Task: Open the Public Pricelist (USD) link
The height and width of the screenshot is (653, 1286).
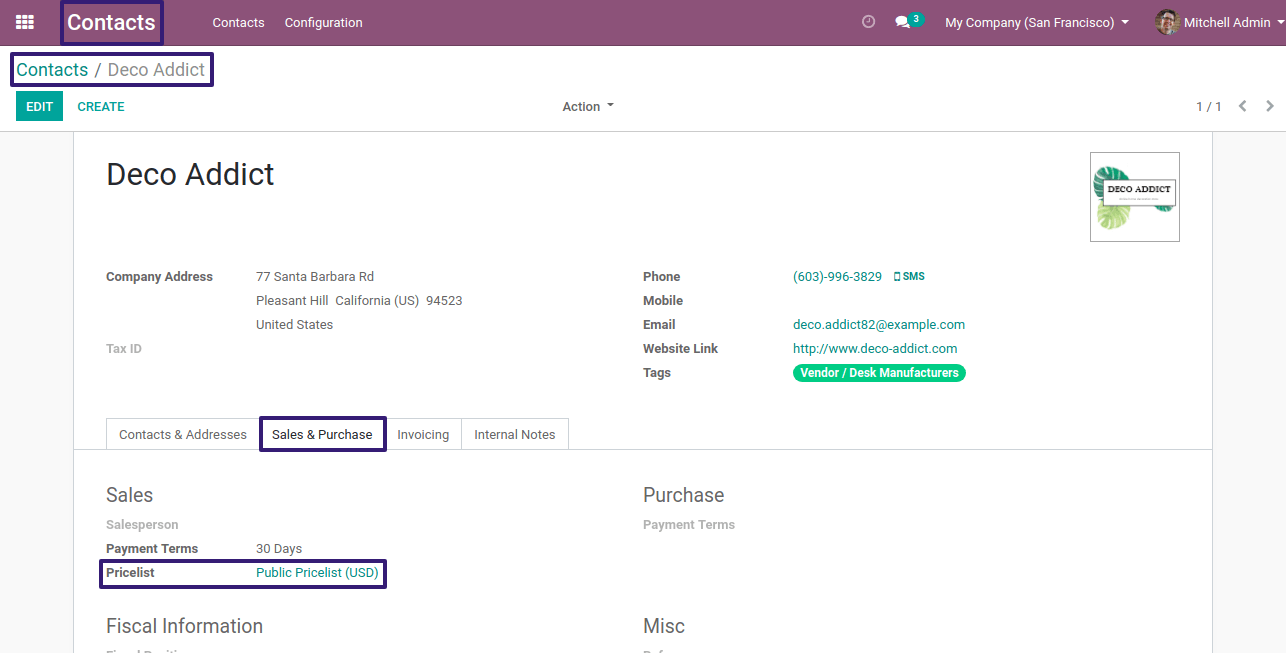Action: click(x=317, y=572)
